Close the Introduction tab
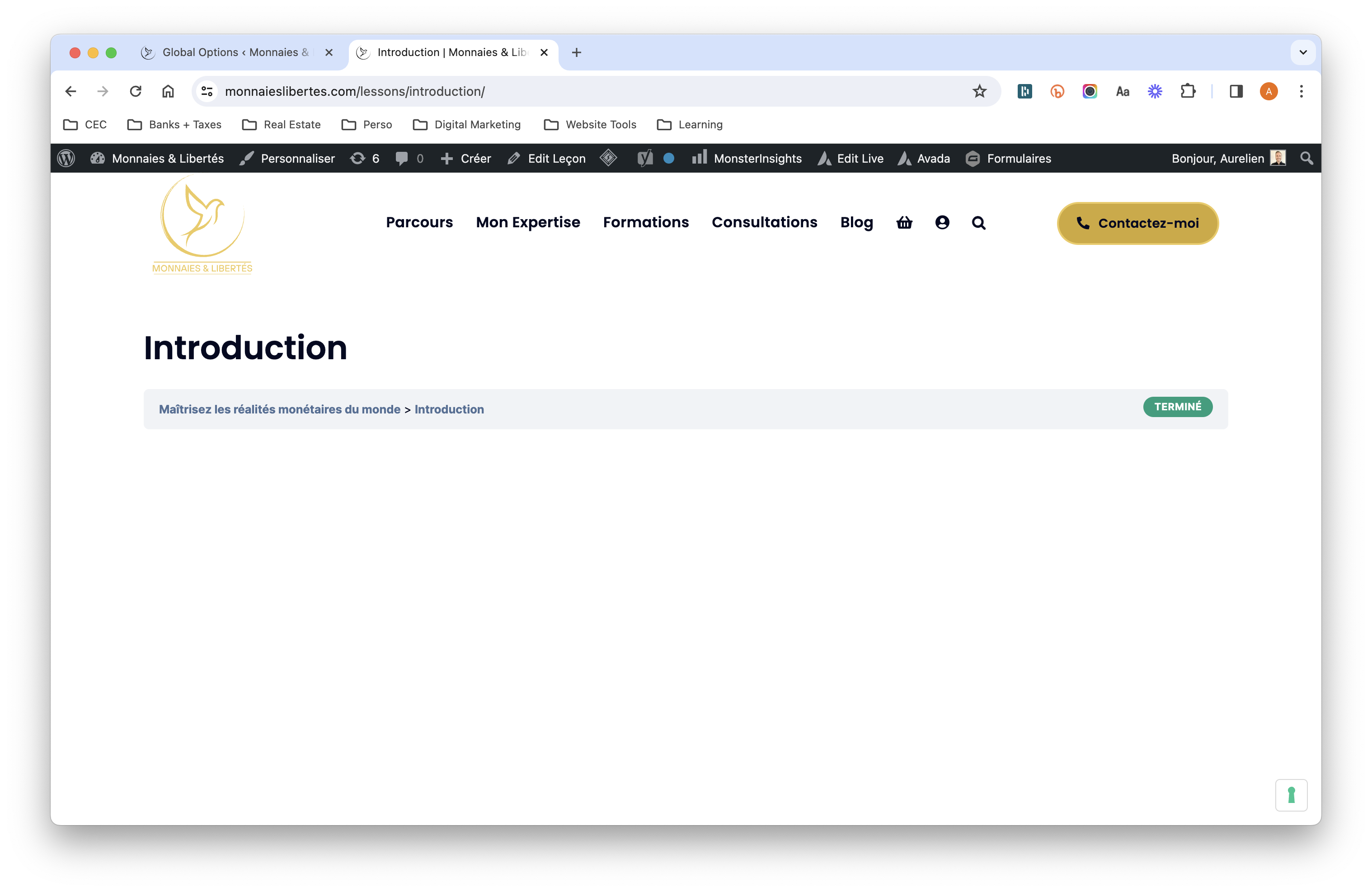The height and width of the screenshot is (892, 1372). [544, 52]
